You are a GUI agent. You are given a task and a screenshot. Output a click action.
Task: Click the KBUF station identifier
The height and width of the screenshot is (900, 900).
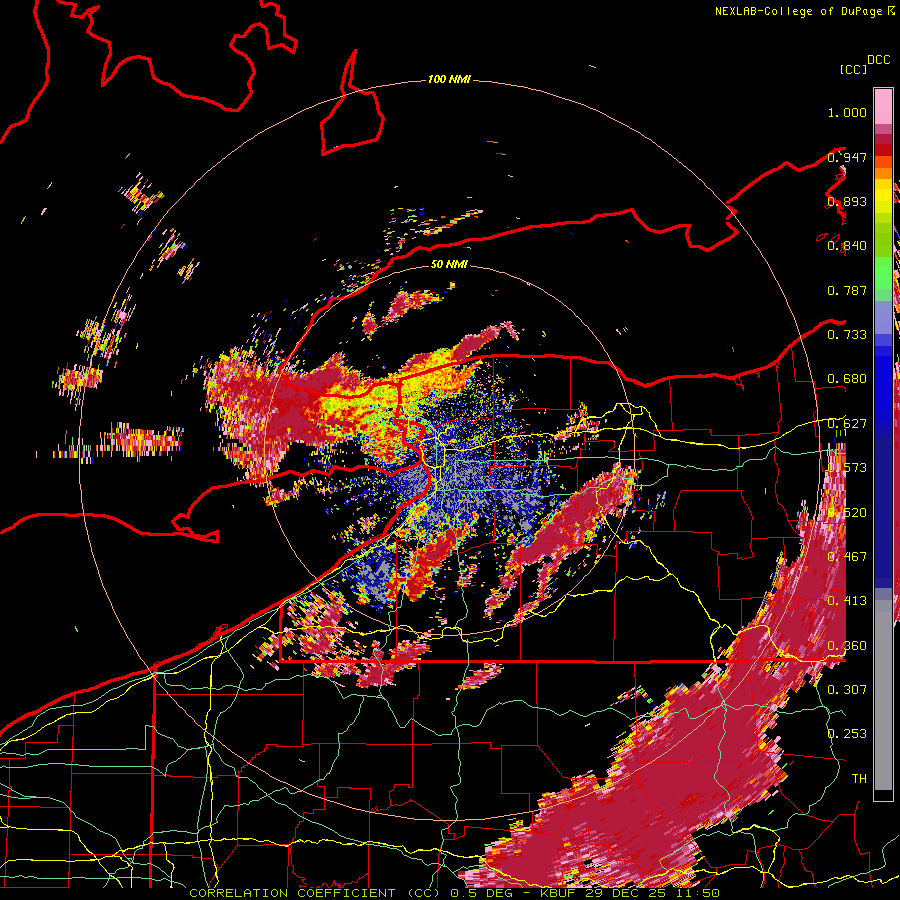556,893
